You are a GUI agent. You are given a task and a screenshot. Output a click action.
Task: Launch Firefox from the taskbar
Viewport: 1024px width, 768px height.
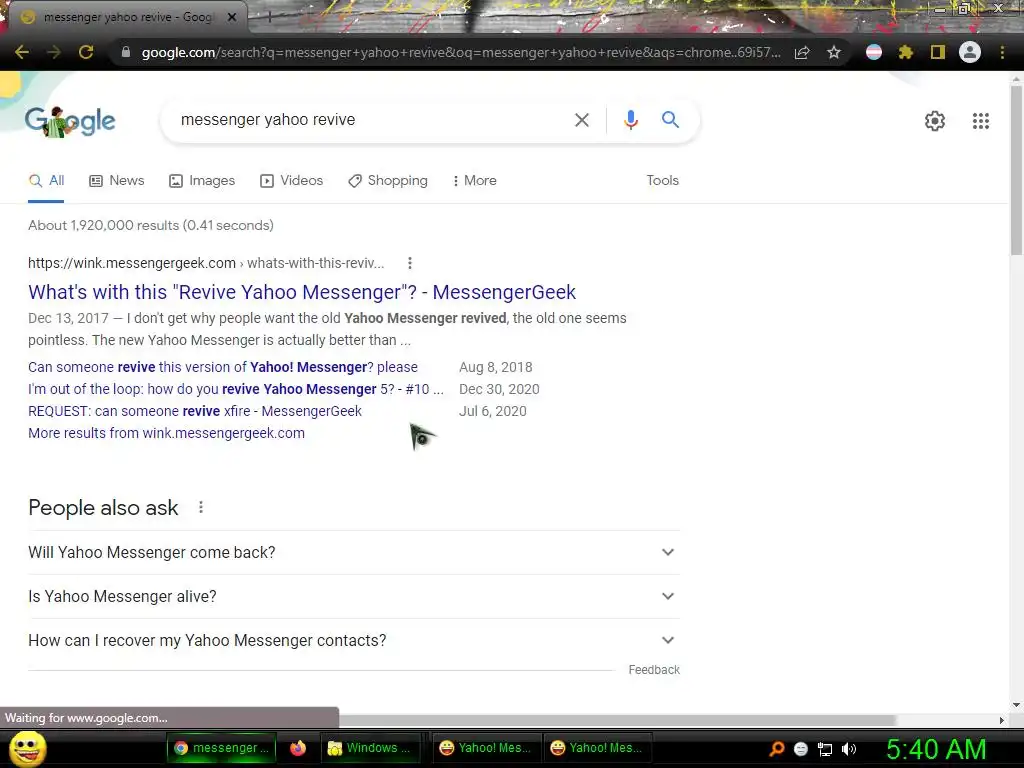tap(298, 748)
